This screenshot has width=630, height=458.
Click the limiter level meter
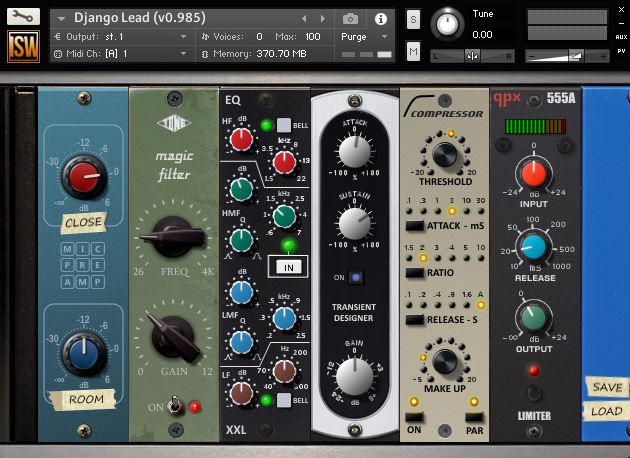click(535, 127)
